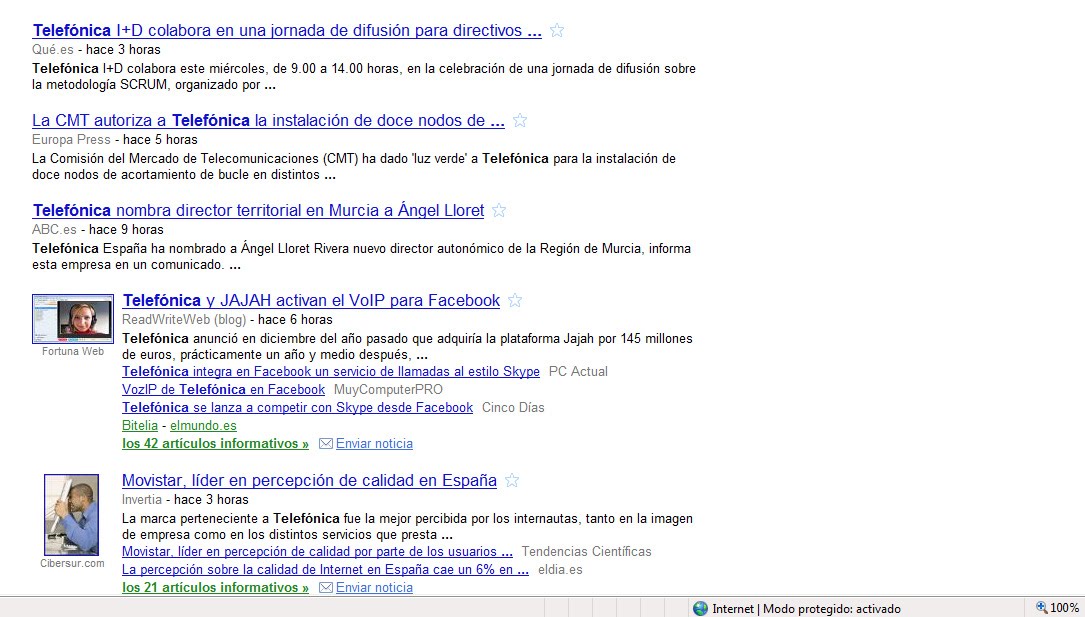Click the PC Actual source label
1085x617 pixels.
(578, 371)
